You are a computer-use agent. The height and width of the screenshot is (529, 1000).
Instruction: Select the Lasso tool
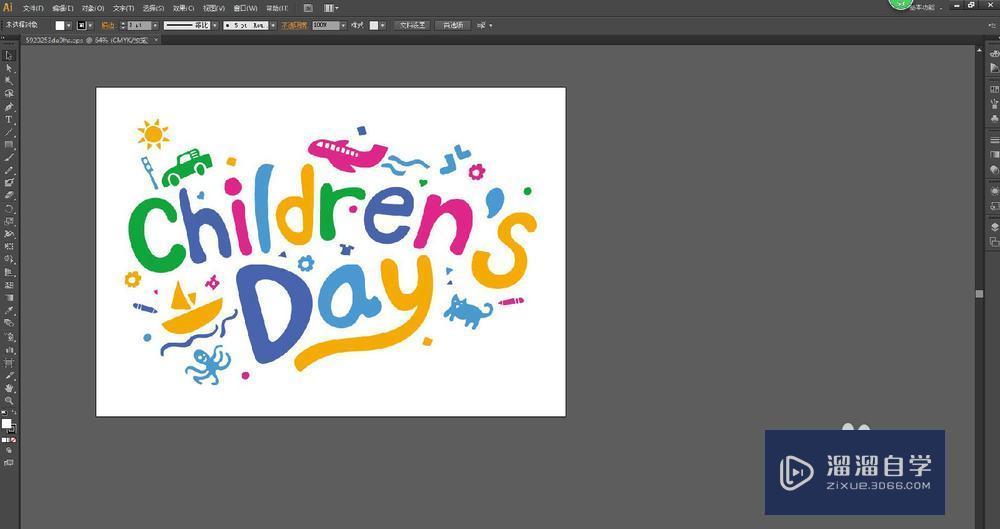pyautogui.click(x=9, y=94)
